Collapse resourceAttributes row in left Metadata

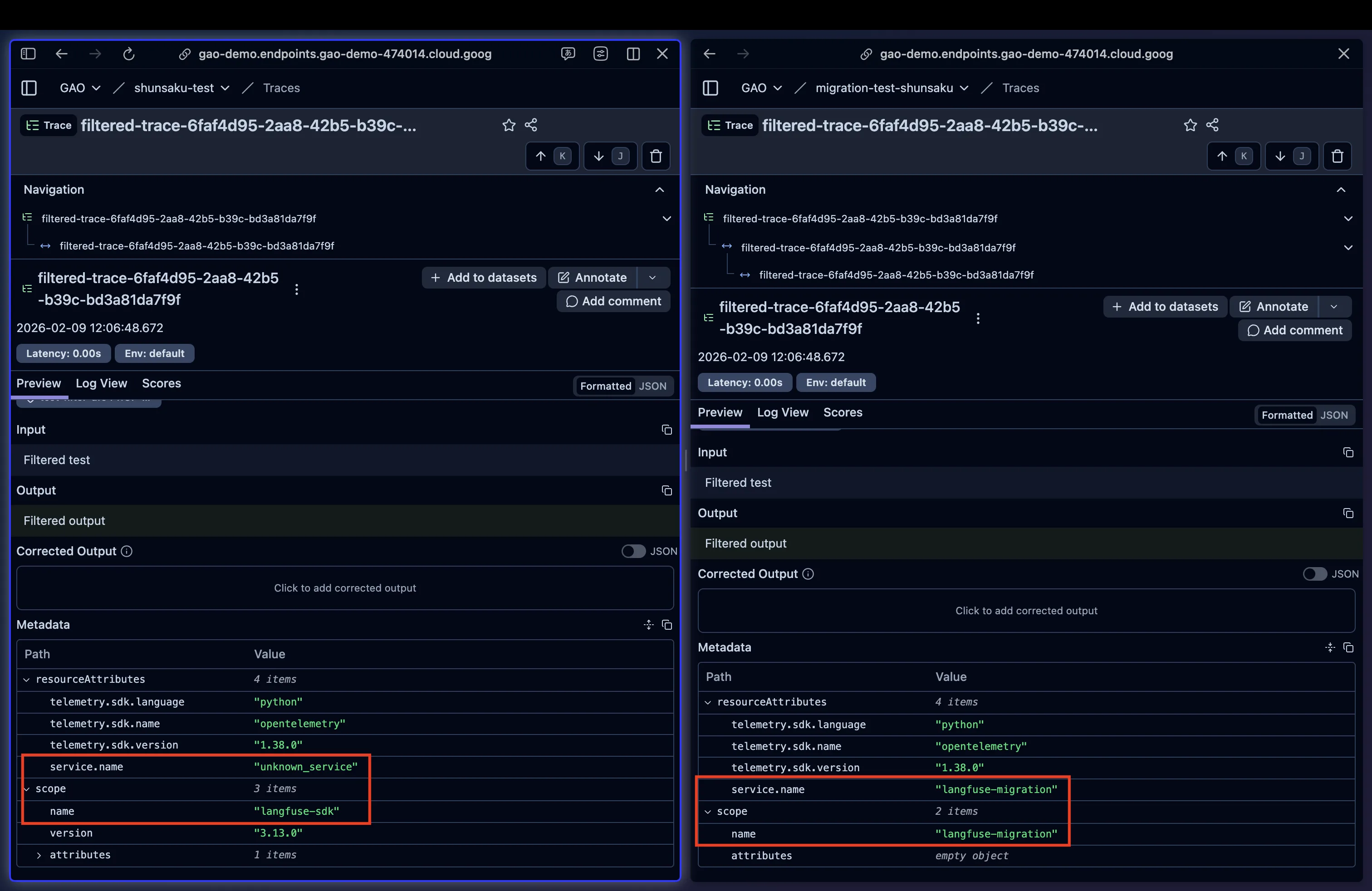[x=26, y=680]
